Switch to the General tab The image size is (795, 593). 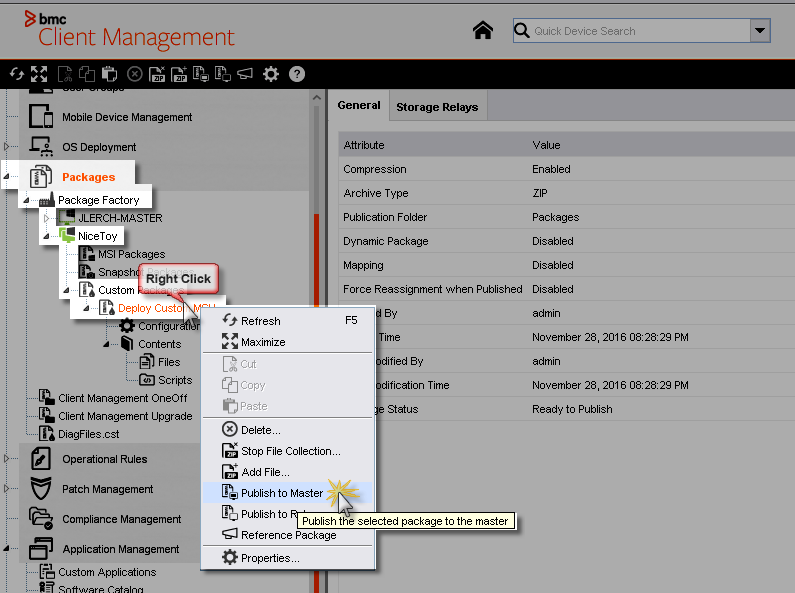[359, 105]
